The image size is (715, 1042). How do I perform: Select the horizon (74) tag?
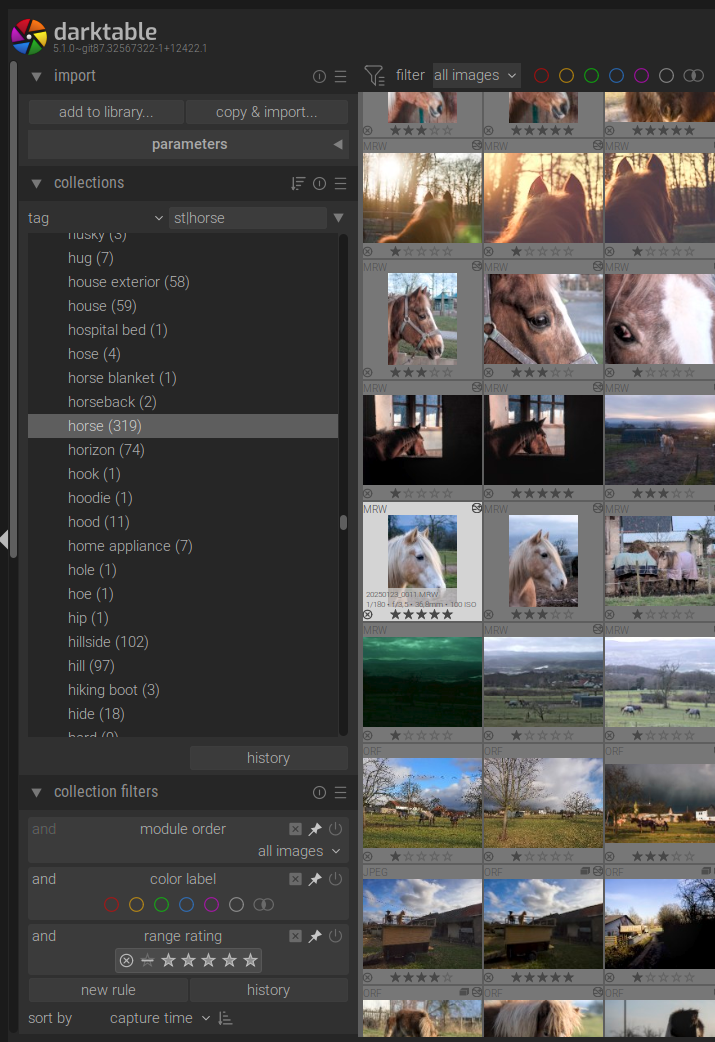click(183, 450)
